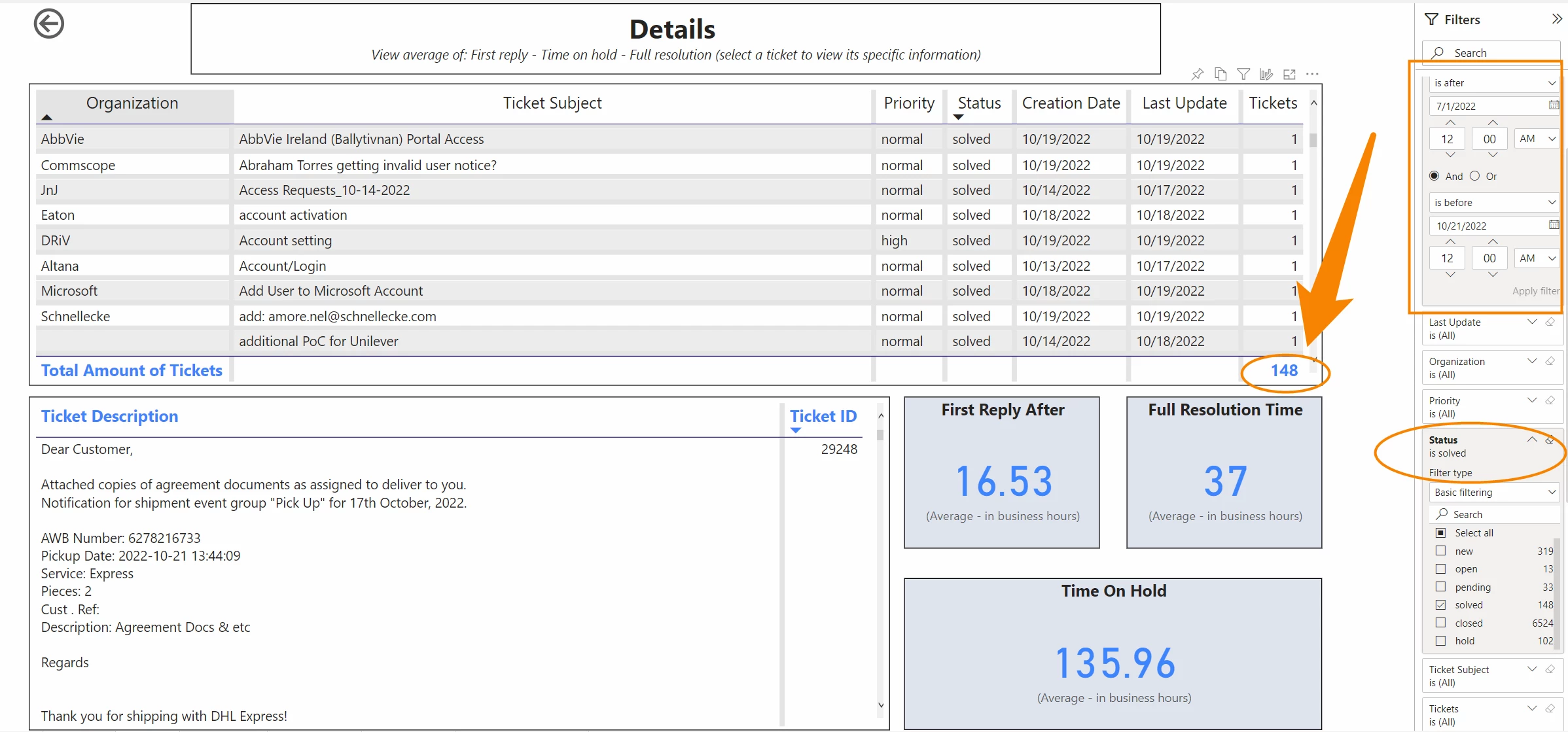Sort table by Priority column header
This screenshot has width=1568, height=732.
click(908, 103)
